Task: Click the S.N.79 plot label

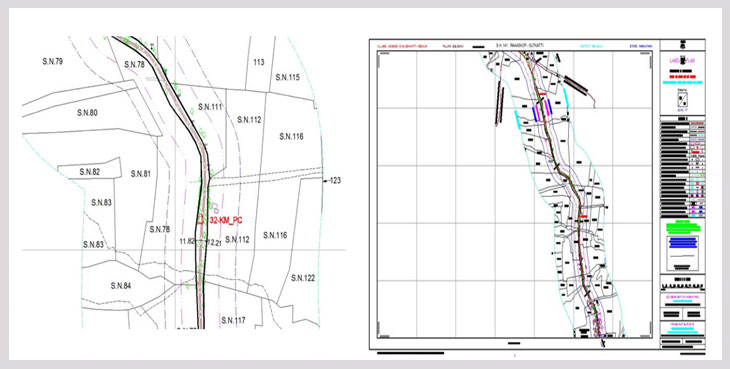Action: coord(53,61)
